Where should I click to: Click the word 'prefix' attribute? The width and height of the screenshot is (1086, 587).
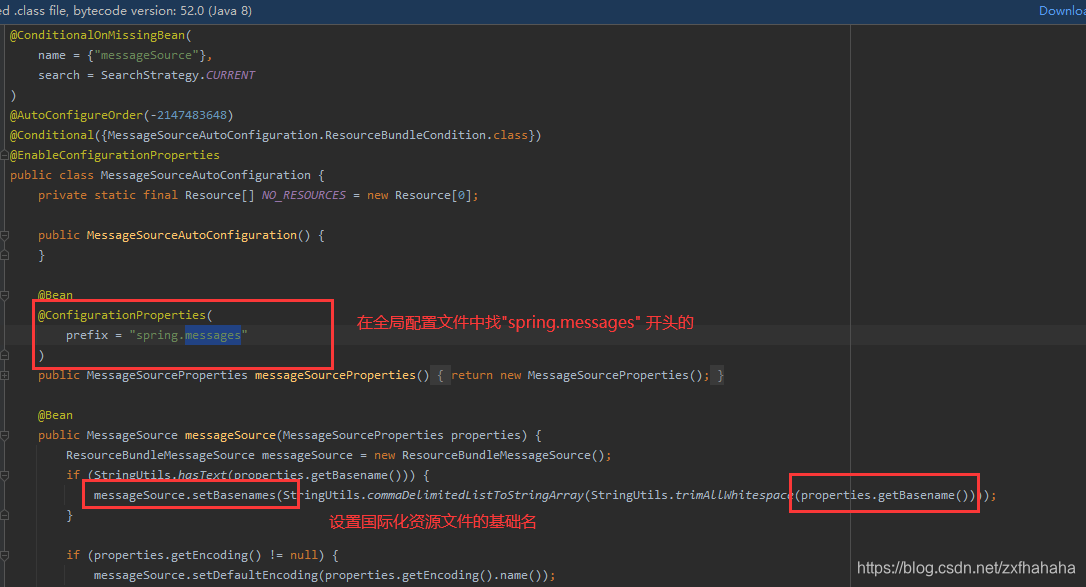tap(87, 335)
